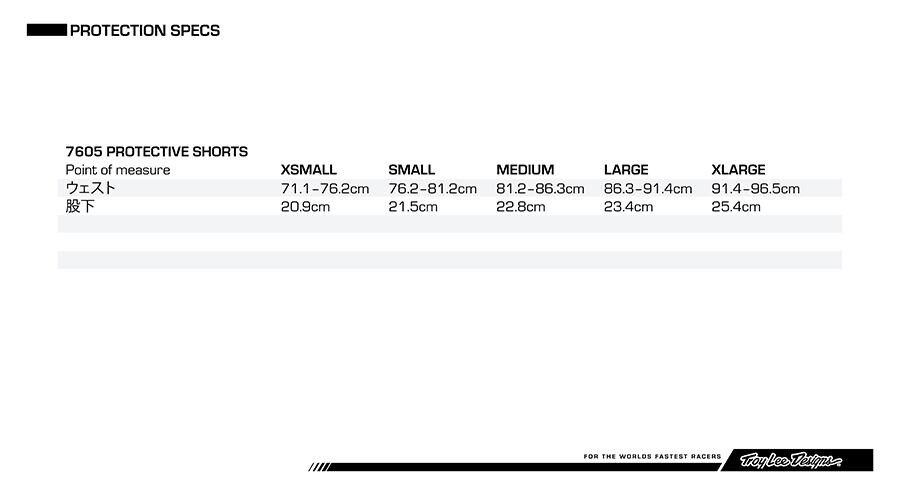The width and height of the screenshot is (900, 491).
Task: Click the MEDIUM column header
Action: coord(525,170)
